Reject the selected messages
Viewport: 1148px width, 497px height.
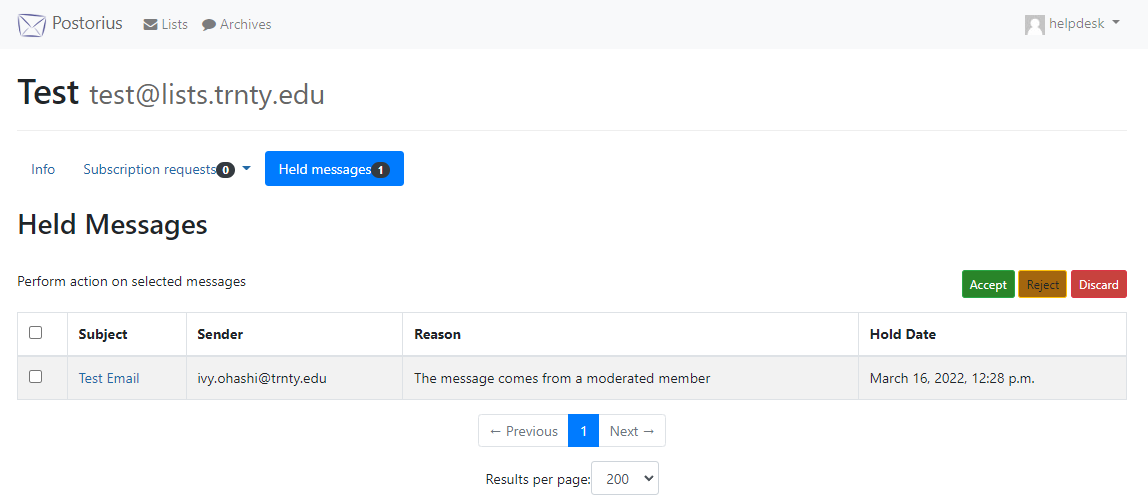[1043, 285]
